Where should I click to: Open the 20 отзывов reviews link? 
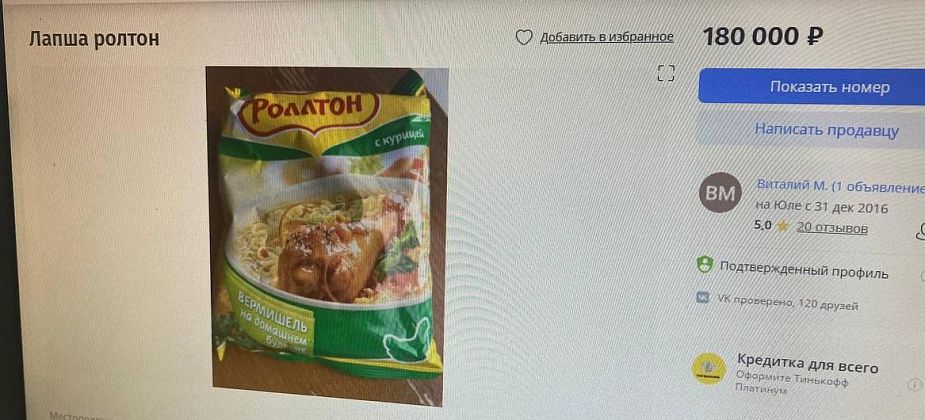tap(832, 228)
